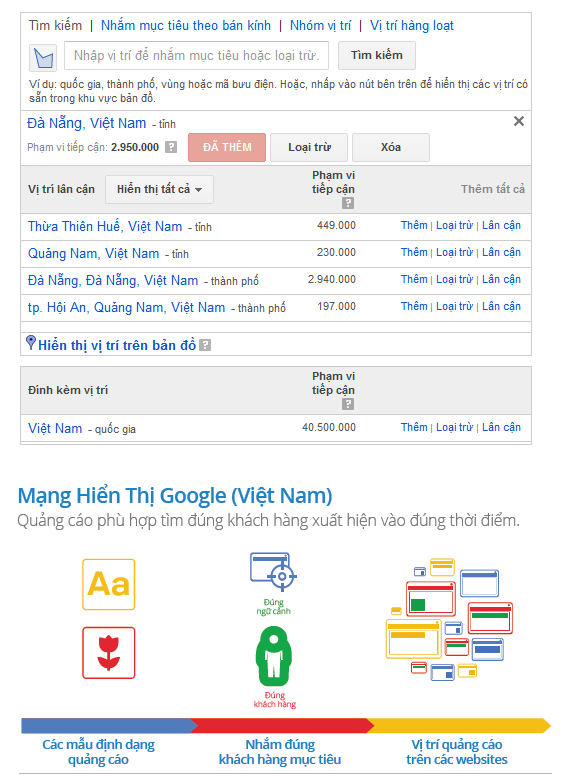
Task: Click the yellow Aa text ad format icon
Action: [x=108, y=584]
